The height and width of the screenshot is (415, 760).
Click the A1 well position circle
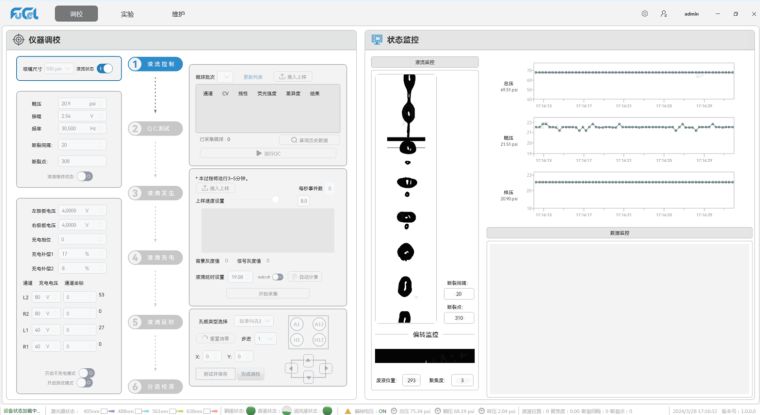pos(295,324)
